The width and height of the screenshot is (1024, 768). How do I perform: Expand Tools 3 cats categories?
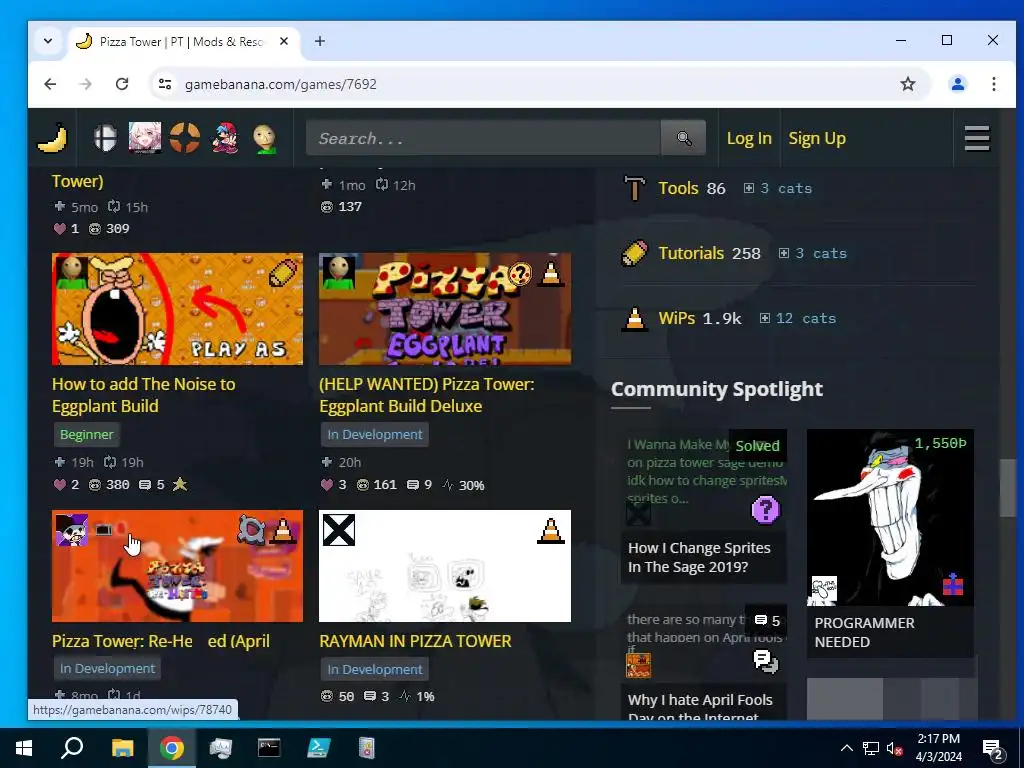click(x=778, y=188)
